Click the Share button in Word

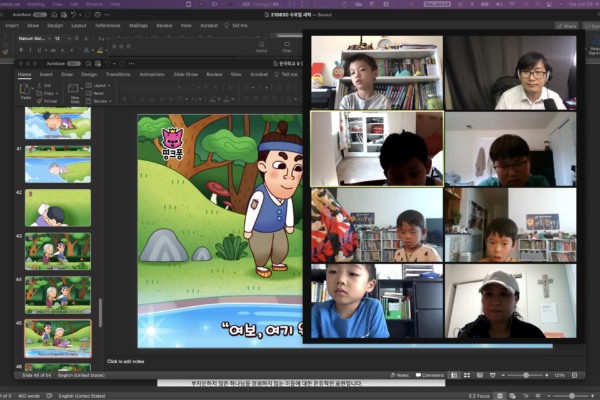tap(567, 26)
